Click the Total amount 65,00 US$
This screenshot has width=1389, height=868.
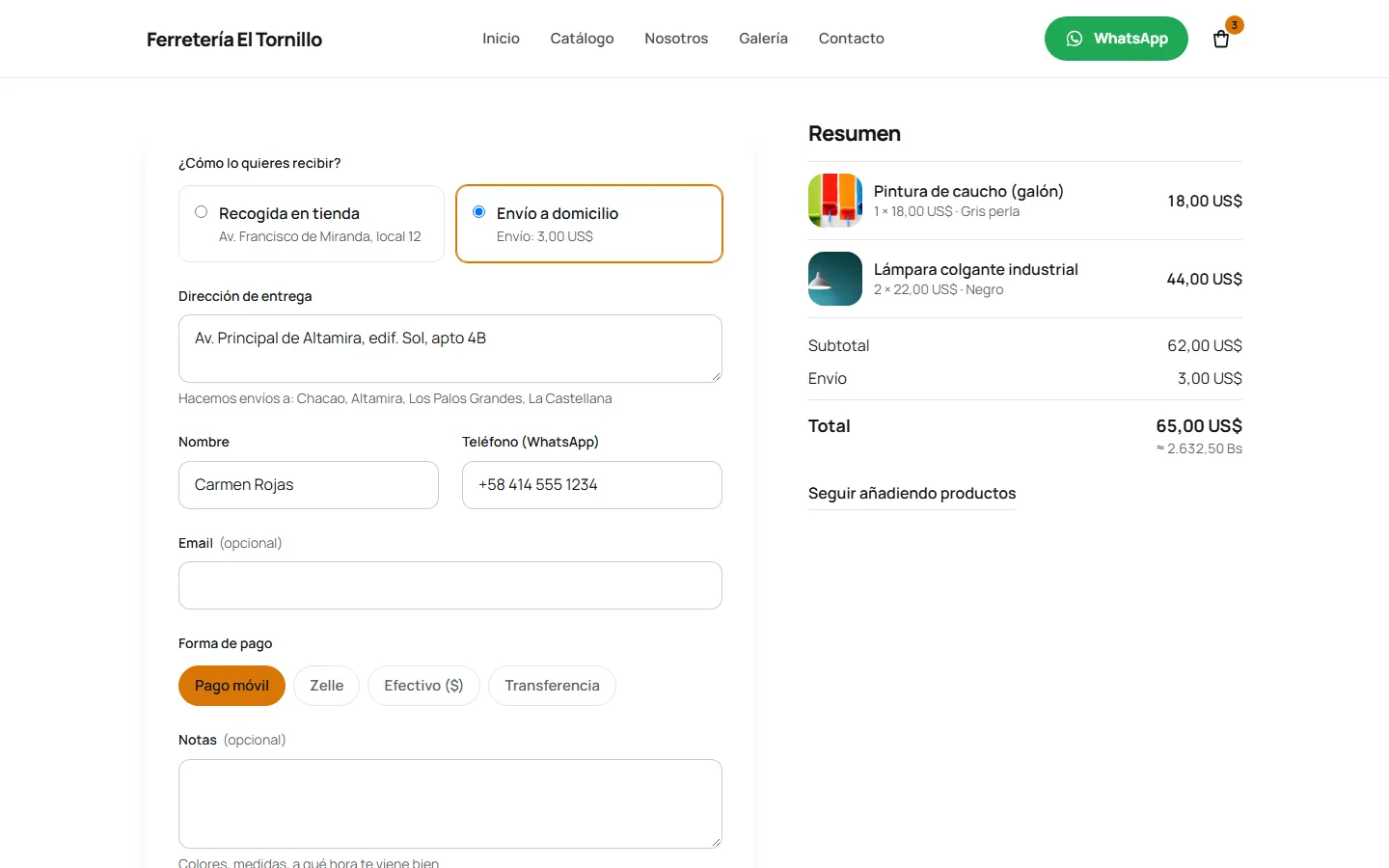pyautogui.click(x=1199, y=426)
